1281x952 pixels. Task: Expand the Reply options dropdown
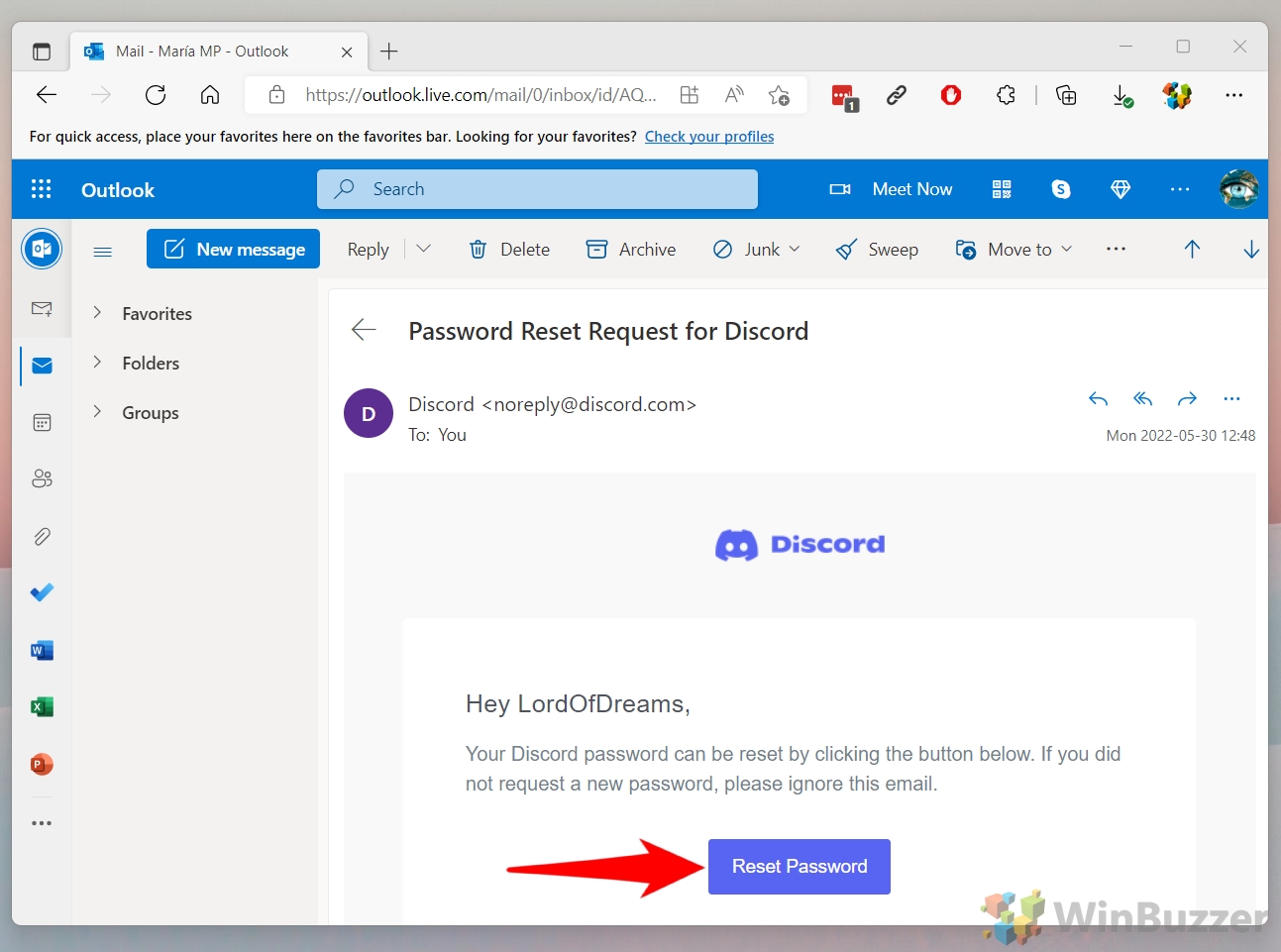(423, 249)
